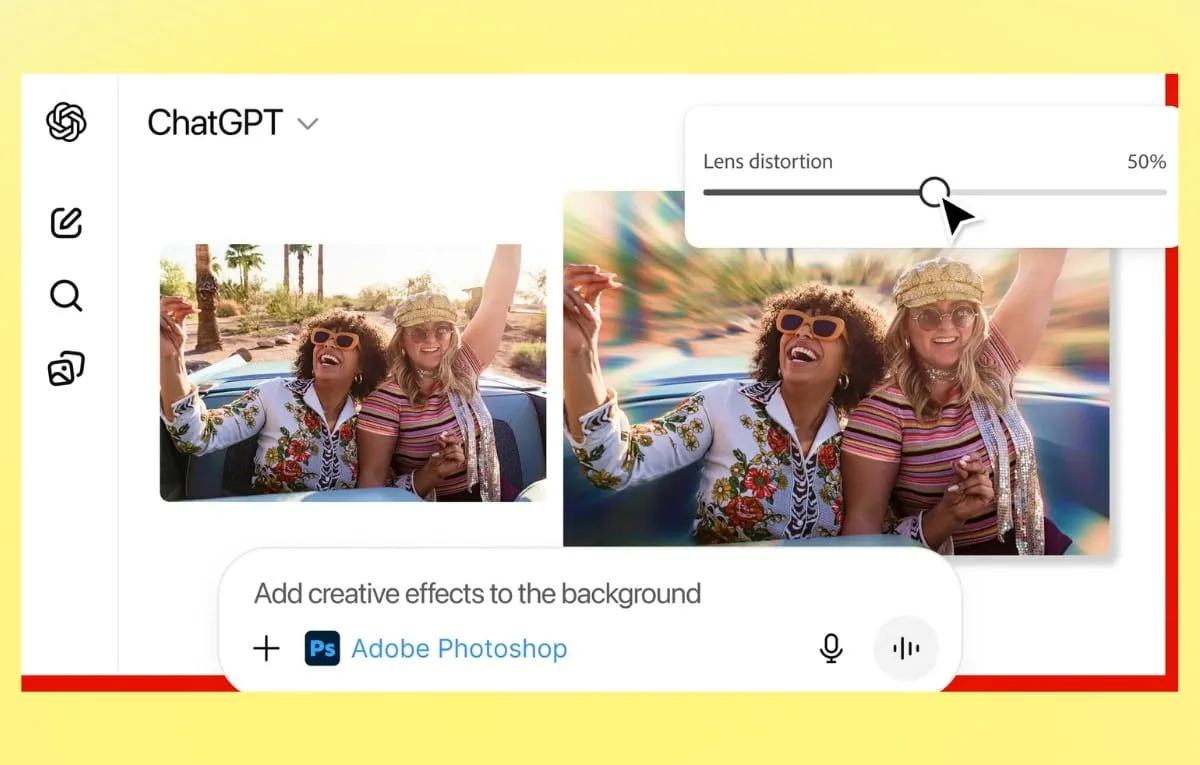Activate the microphone dictation icon
The height and width of the screenshot is (765, 1200).
830,649
